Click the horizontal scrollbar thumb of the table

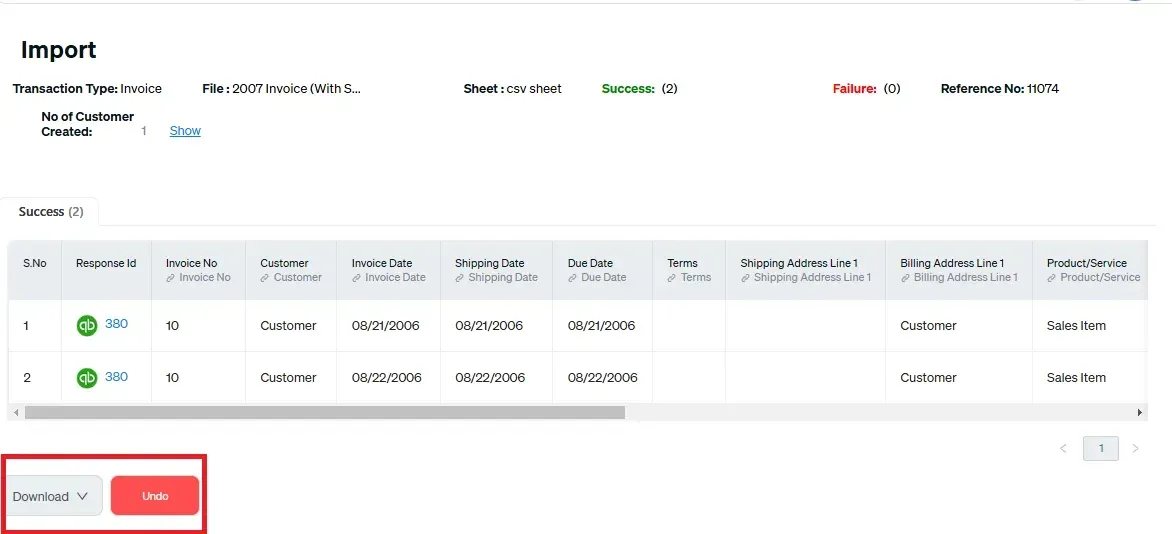(x=324, y=412)
